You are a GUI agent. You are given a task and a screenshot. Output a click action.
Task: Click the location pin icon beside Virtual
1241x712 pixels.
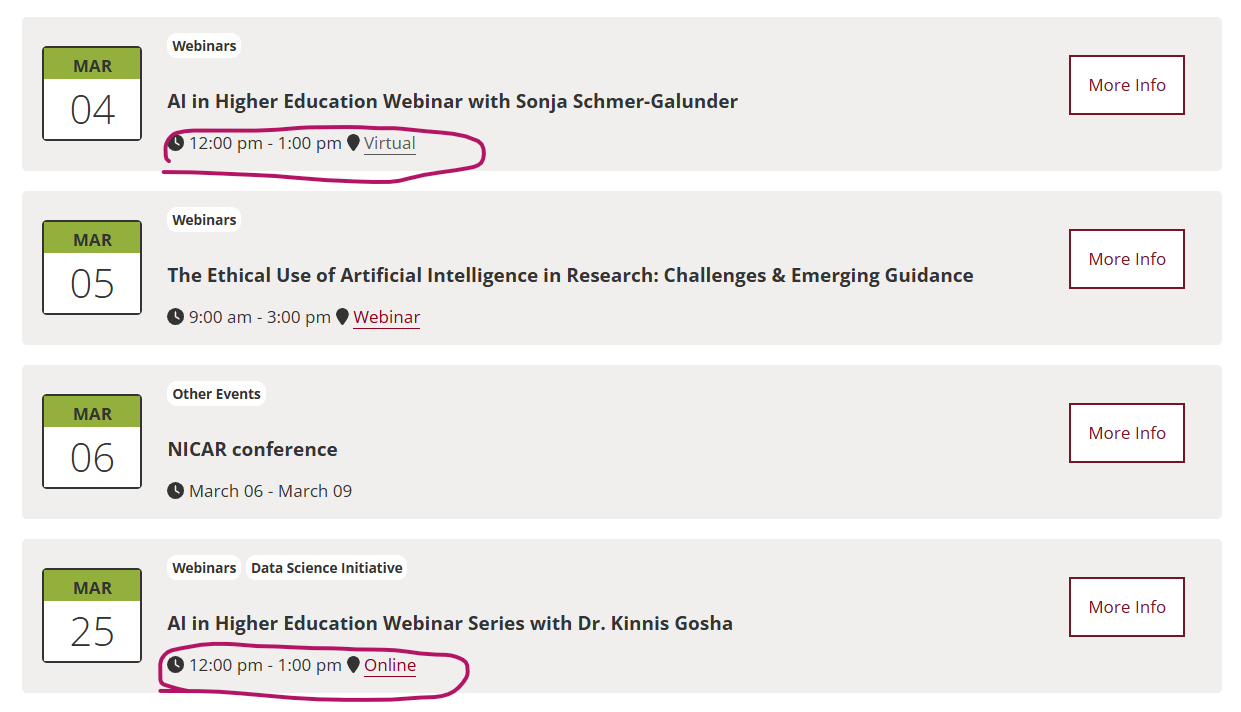pyautogui.click(x=353, y=143)
